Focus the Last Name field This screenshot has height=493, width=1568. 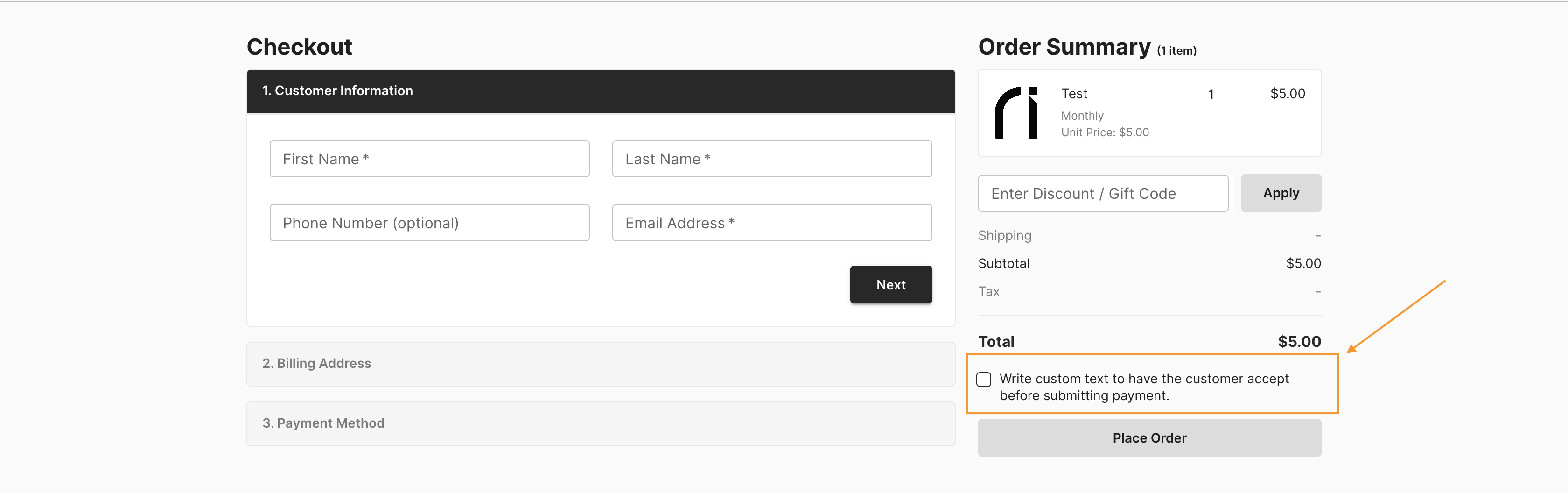[771, 159]
